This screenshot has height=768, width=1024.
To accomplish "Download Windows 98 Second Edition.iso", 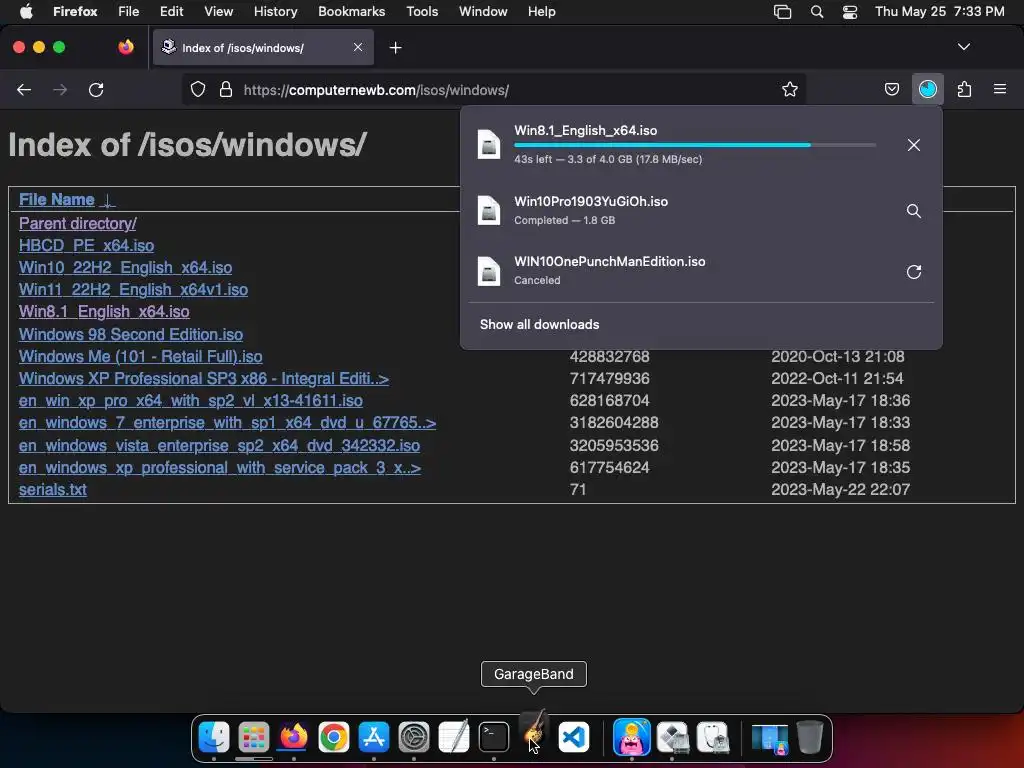I will [x=131, y=334].
